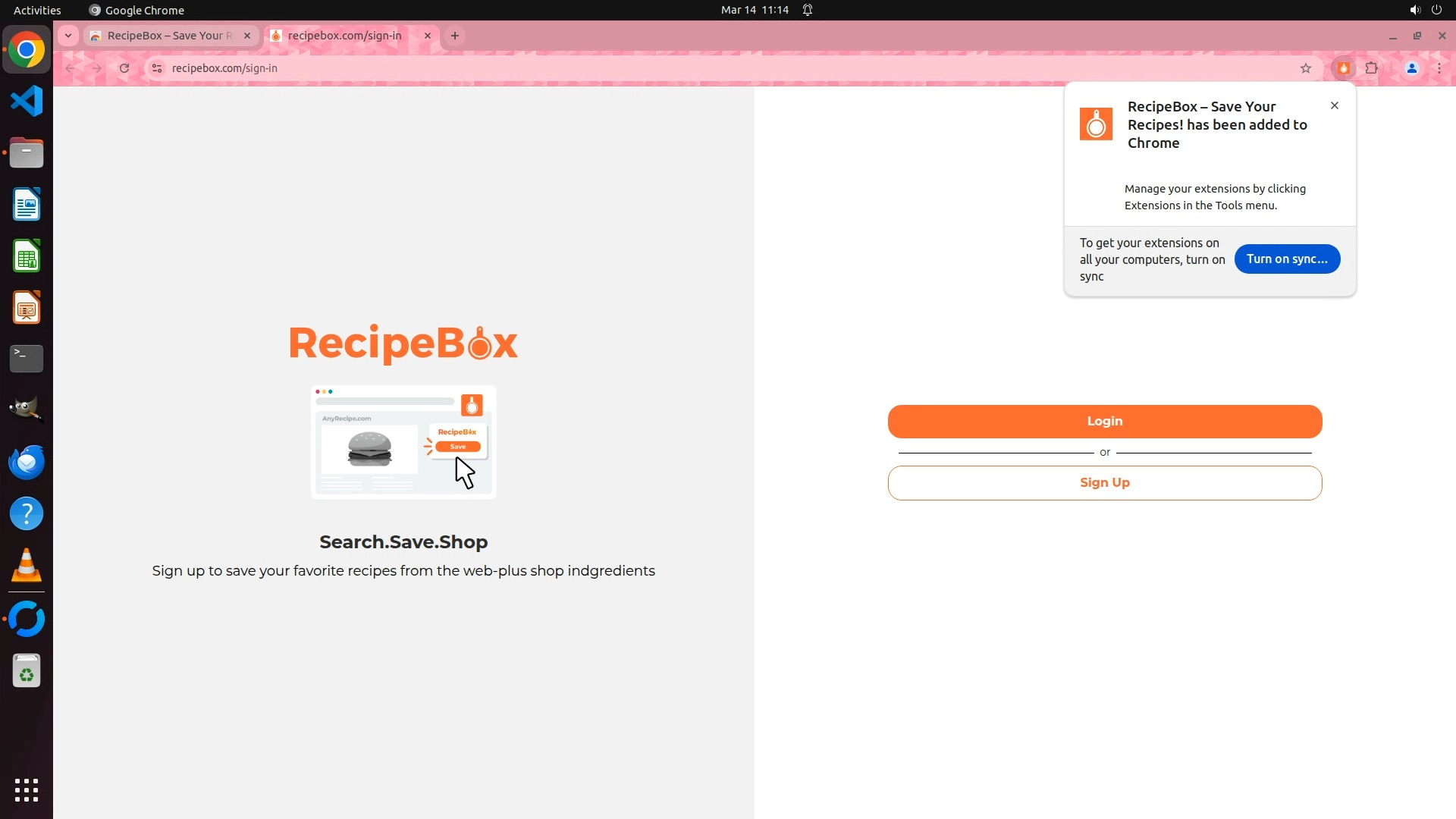Click the RecipeBox browser illustration image
The width and height of the screenshot is (1456, 819).
[x=403, y=442]
